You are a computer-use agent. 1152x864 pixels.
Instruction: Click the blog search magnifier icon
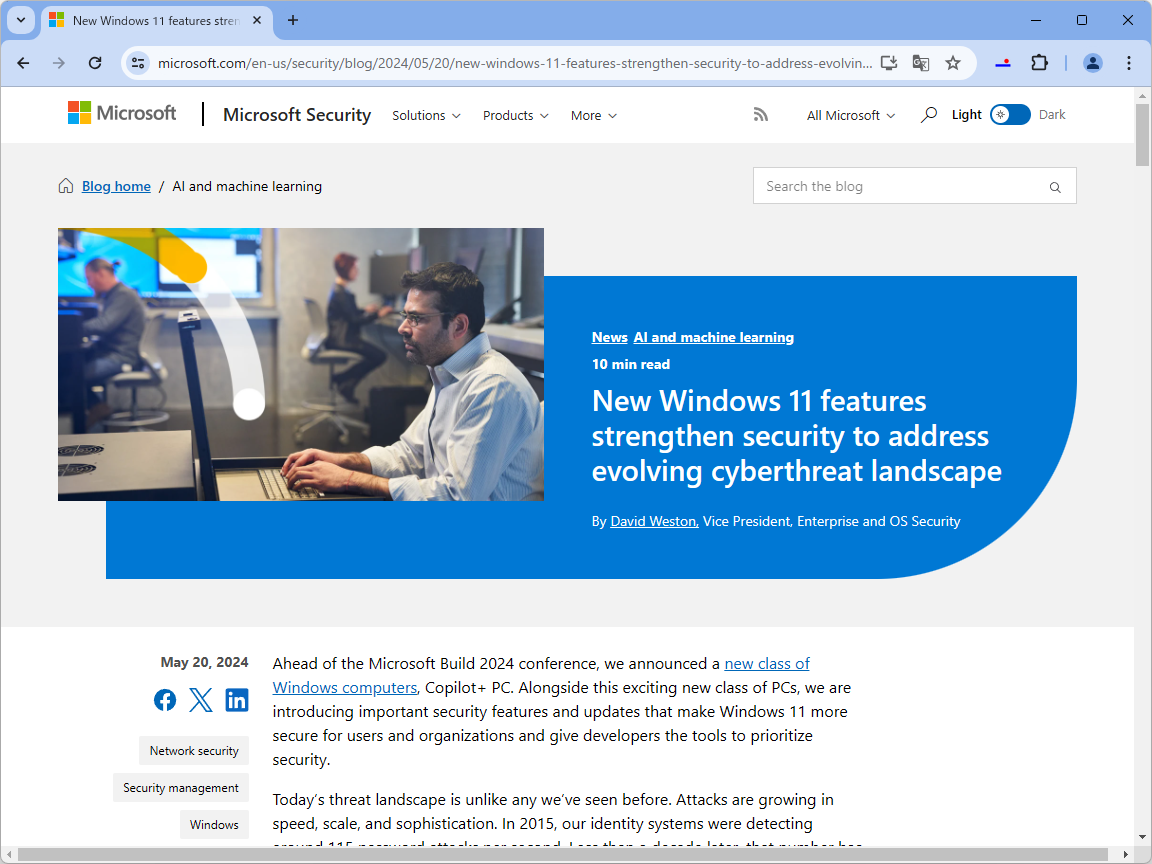[1055, 186]
